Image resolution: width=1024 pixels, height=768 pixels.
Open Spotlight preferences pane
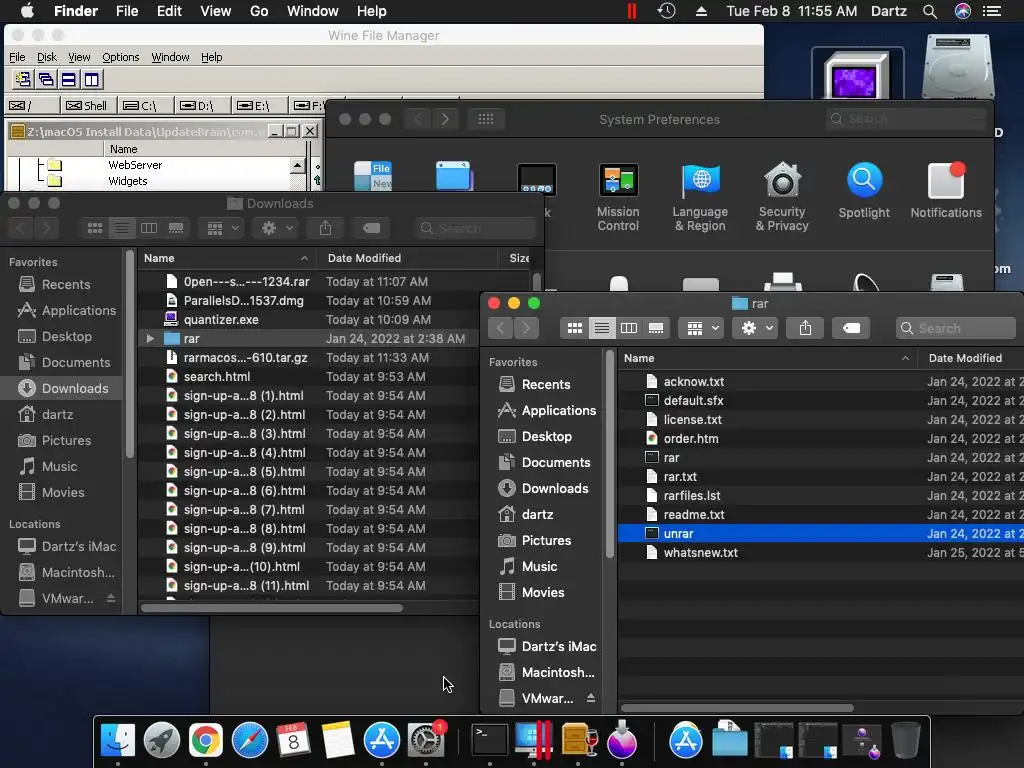[x=864, y=191]
